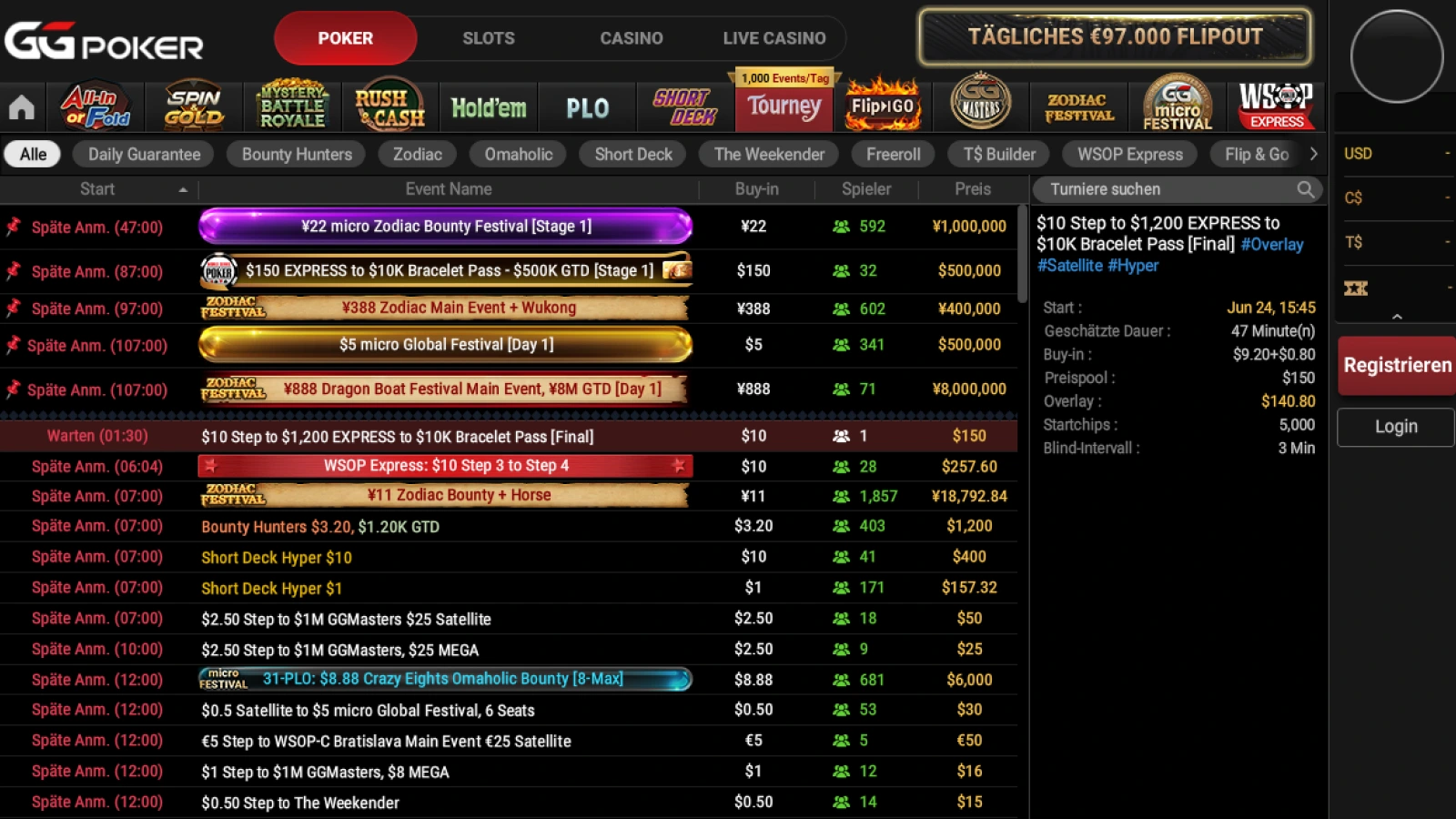Click the GGPoker logo
This screenshot has height=819, width=1456.
(104, 42)
